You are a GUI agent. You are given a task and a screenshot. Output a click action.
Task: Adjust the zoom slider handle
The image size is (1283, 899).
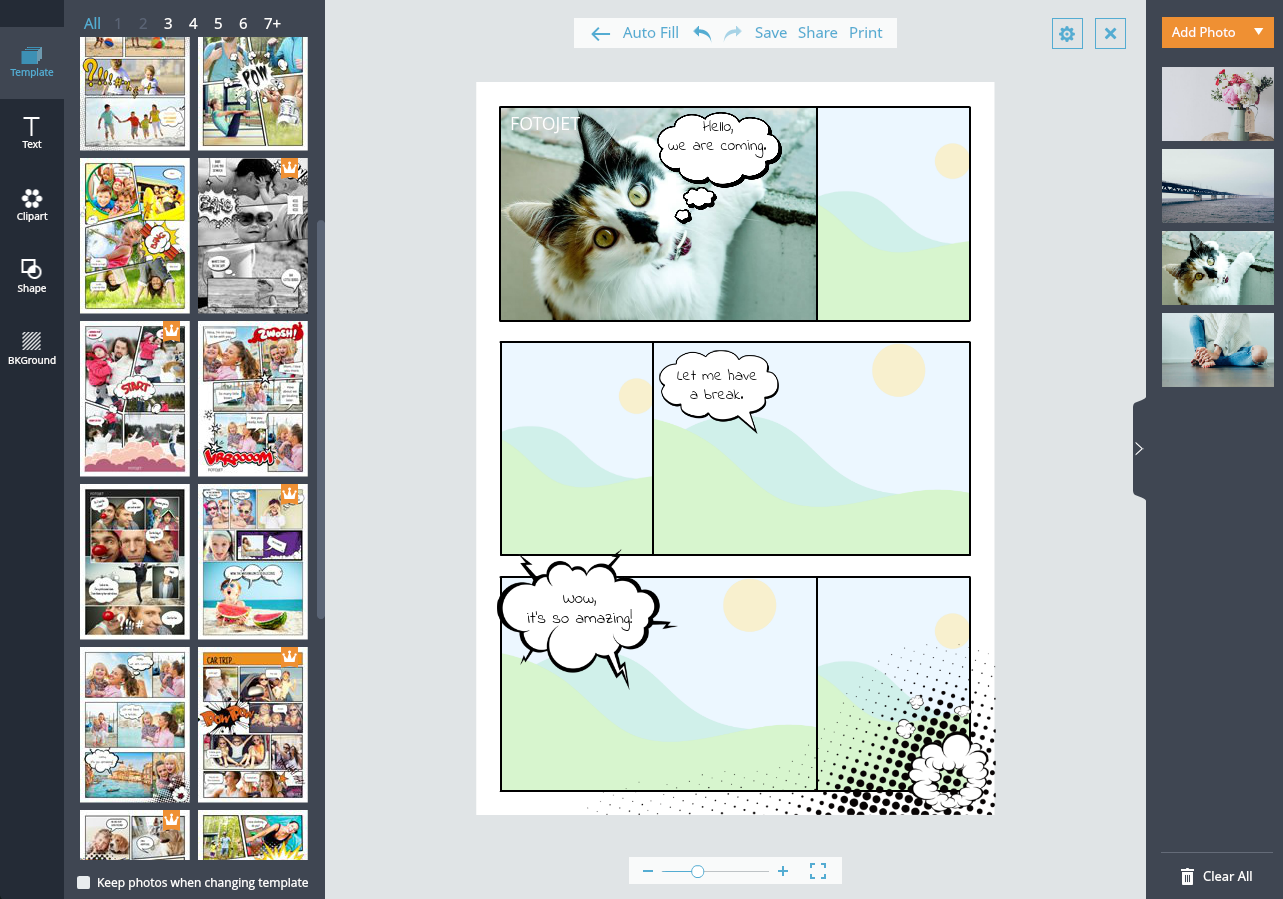click(698, 871)
